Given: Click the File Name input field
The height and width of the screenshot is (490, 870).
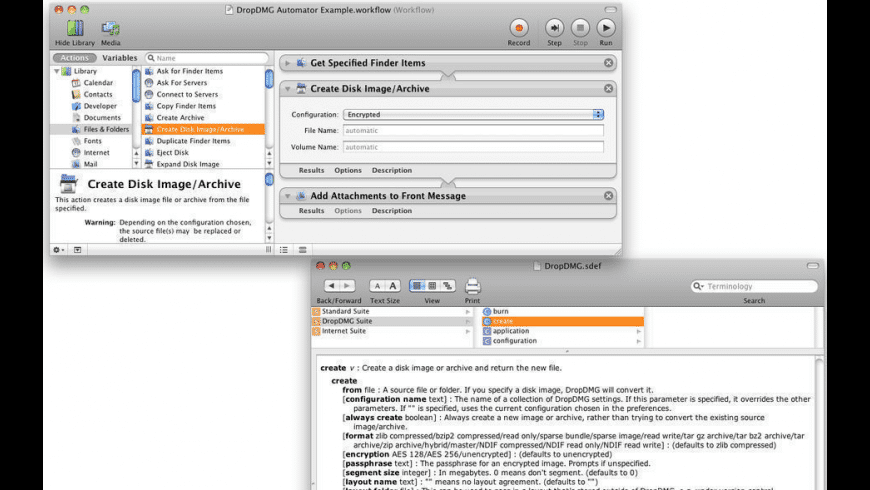Looking at the screenshot, I should pos(473,130).
